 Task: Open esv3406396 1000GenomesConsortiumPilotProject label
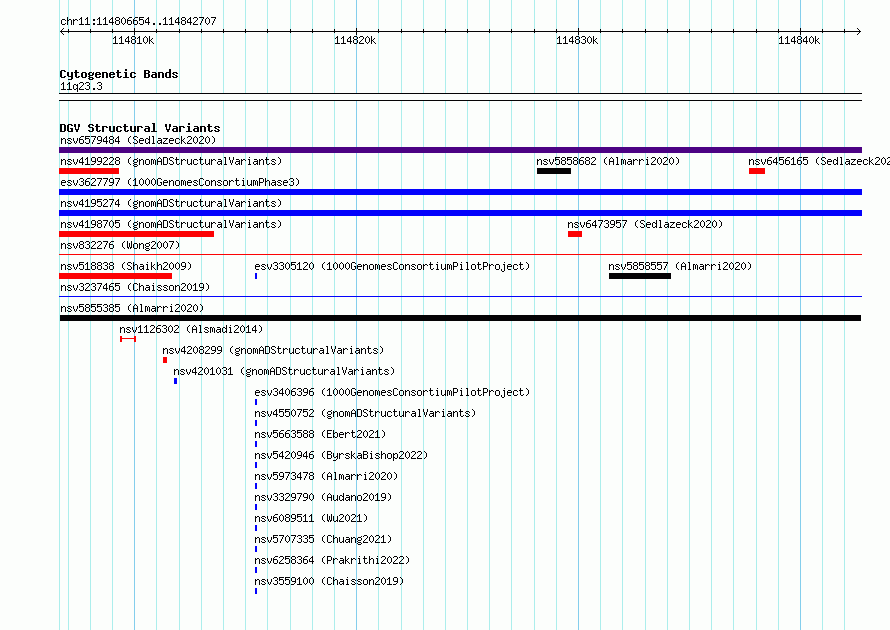point(392,392)
